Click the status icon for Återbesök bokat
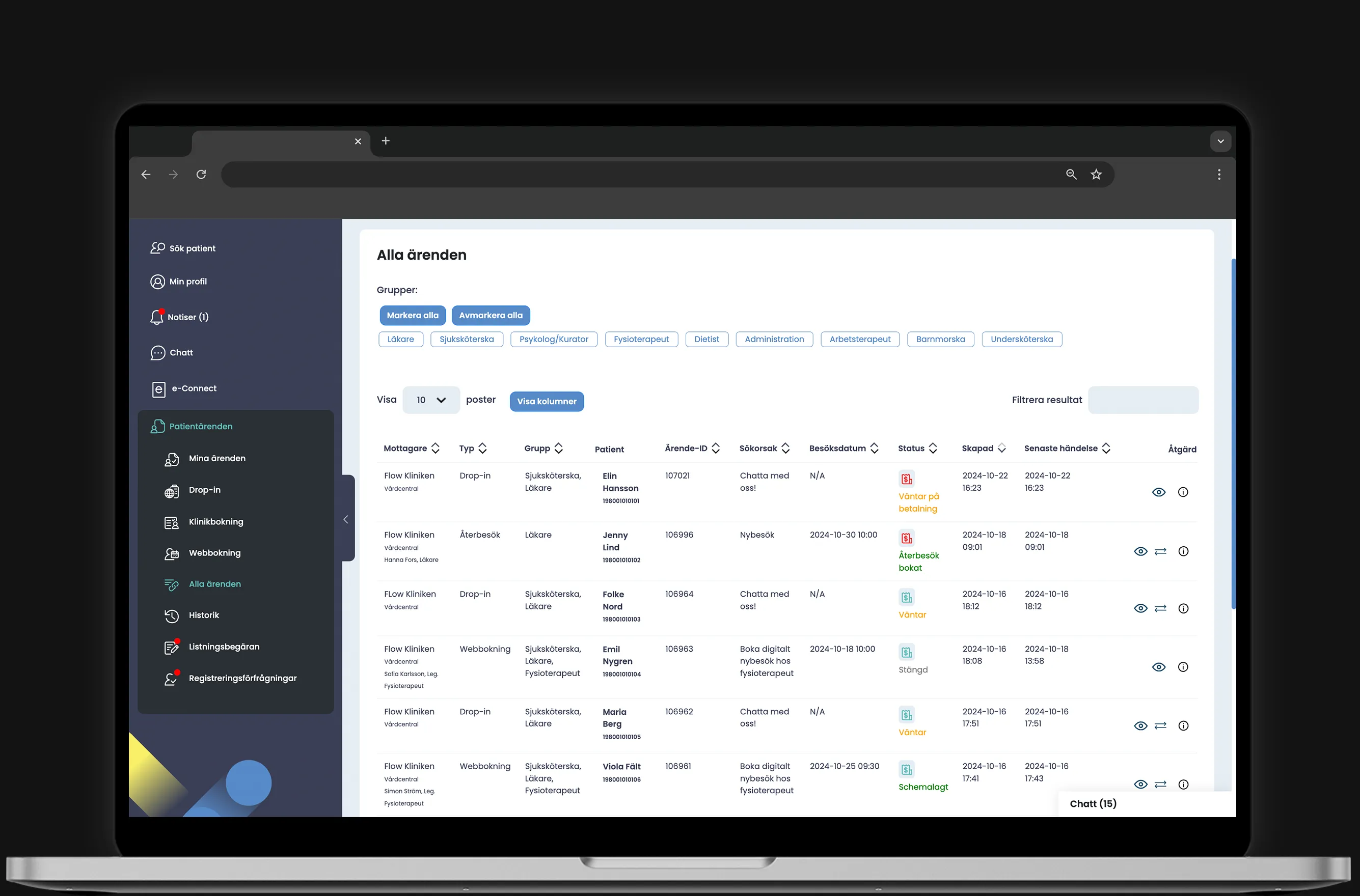This screenshot has height=896, width=1360. (905, 538)
